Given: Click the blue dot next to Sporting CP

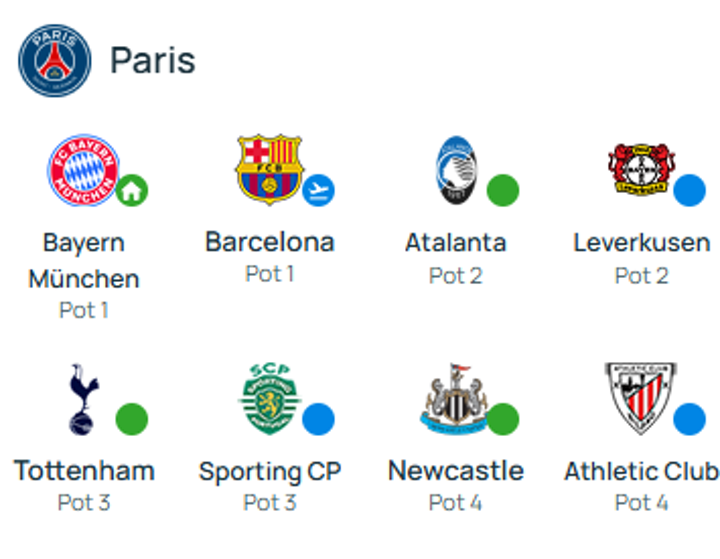Looking at the screenshot, I should click(318, 419).
